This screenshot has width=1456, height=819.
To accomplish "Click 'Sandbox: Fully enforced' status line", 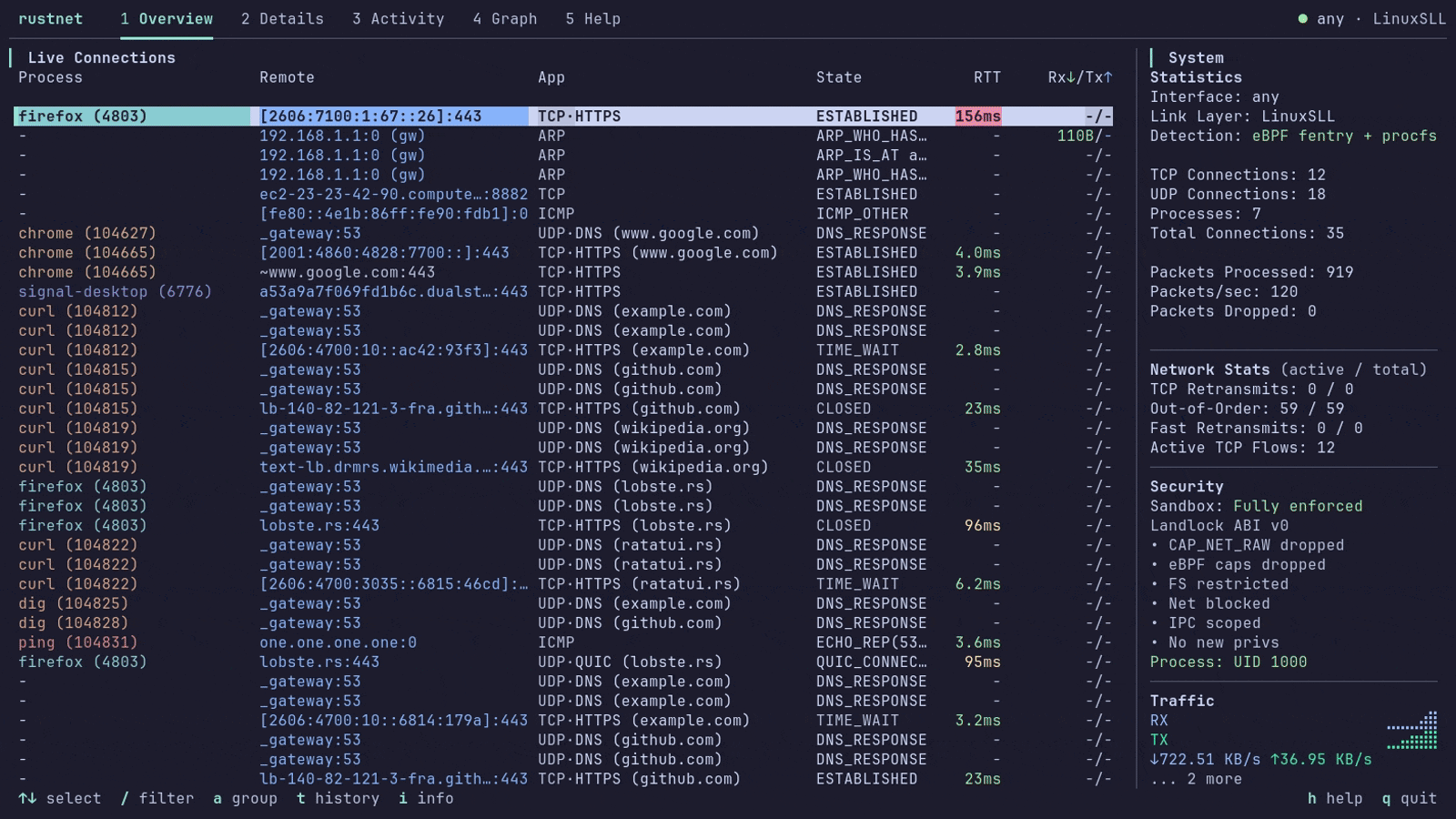I will (x=1256, y=506).
